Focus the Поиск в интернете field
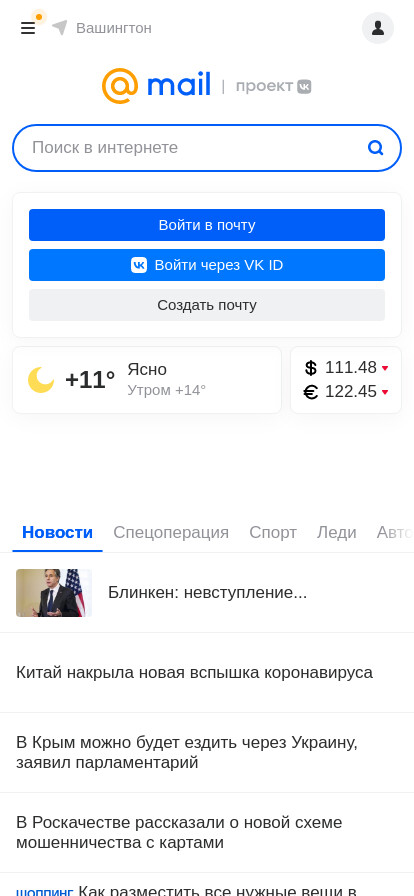 (x=207, y=148)
